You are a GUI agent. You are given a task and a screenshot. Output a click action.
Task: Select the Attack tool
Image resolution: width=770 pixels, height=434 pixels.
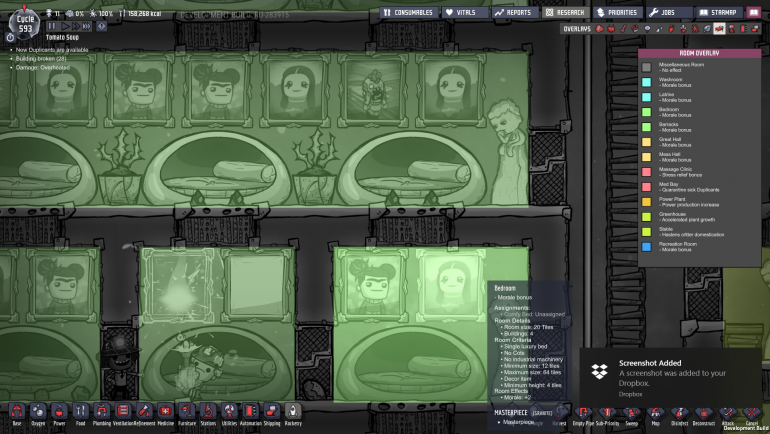[x=728, y=415]
